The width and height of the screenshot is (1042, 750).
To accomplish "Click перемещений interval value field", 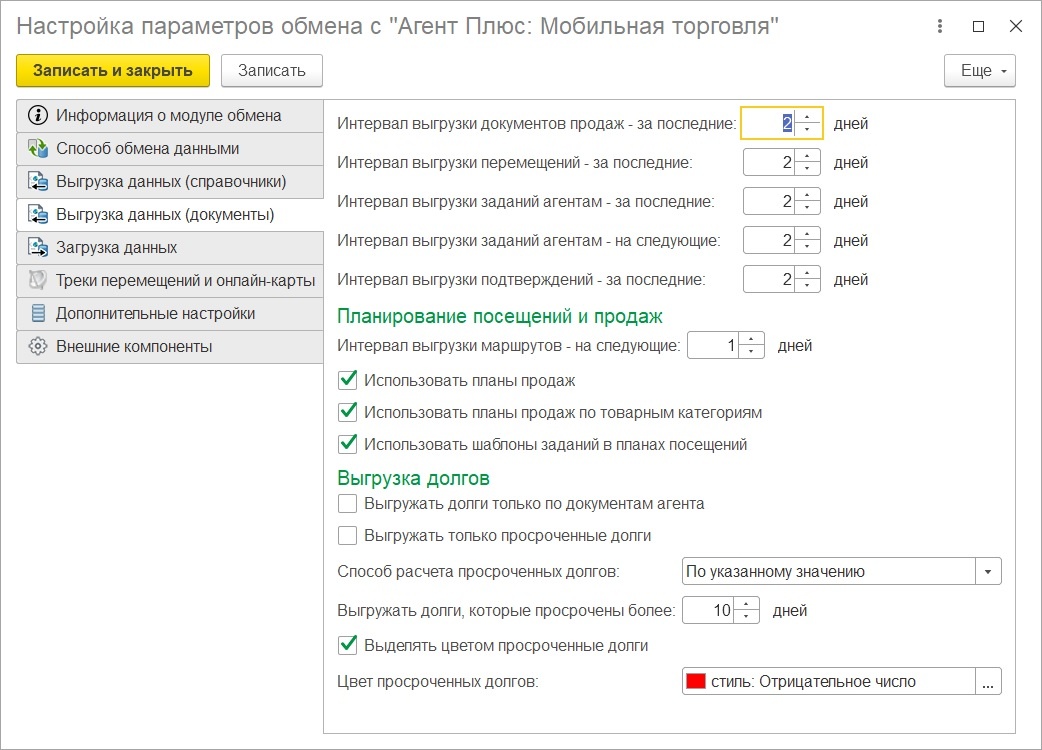I will [769, 162].
